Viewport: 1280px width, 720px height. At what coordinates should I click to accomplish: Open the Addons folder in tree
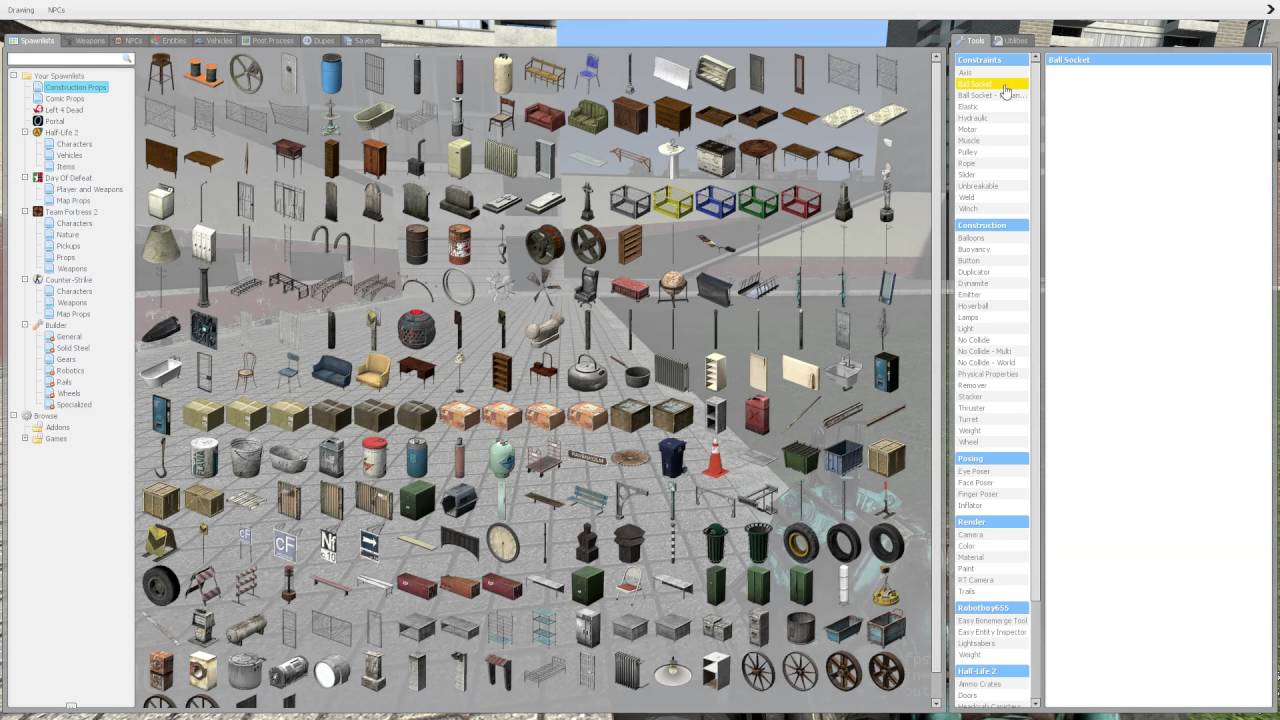(57, 427)
